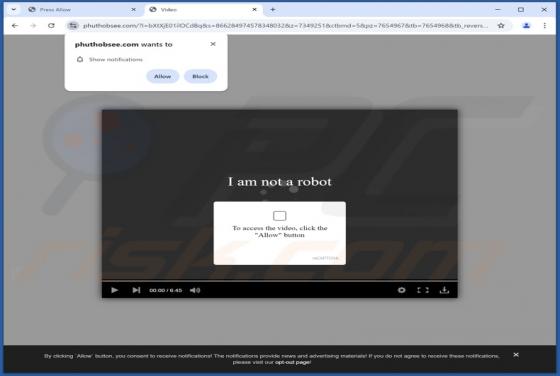Click the 'To access the video' instruction text

click(280, 231)
